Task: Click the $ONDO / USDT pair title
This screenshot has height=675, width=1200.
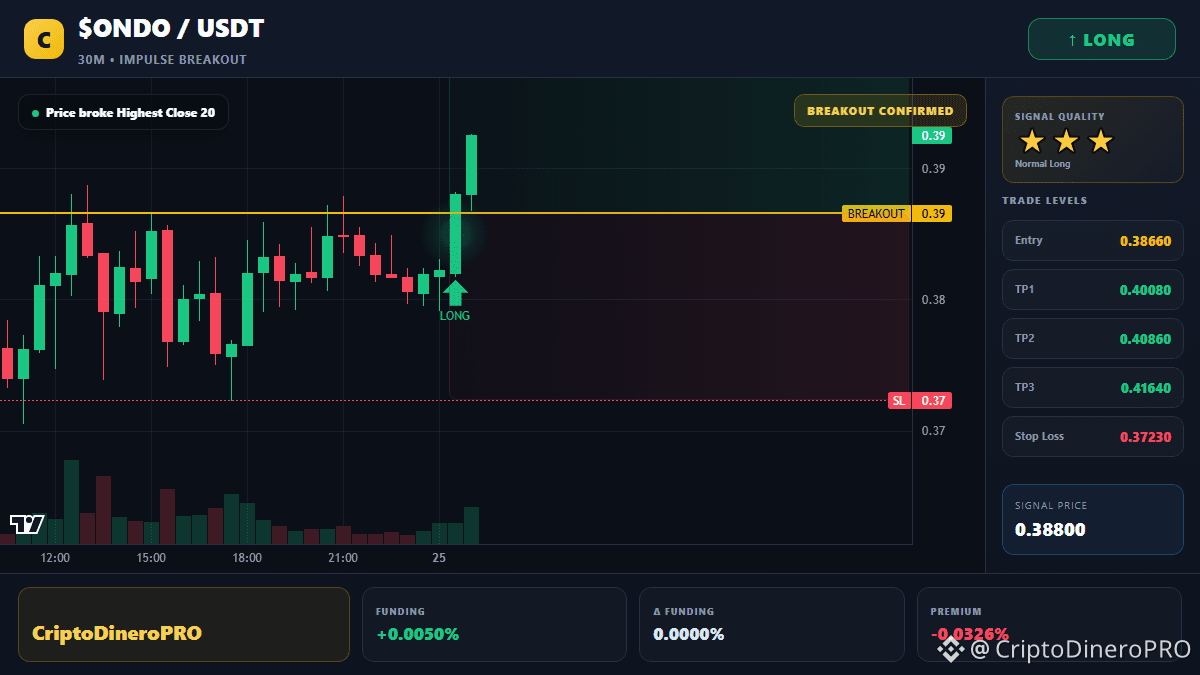Action: [171, 29]
